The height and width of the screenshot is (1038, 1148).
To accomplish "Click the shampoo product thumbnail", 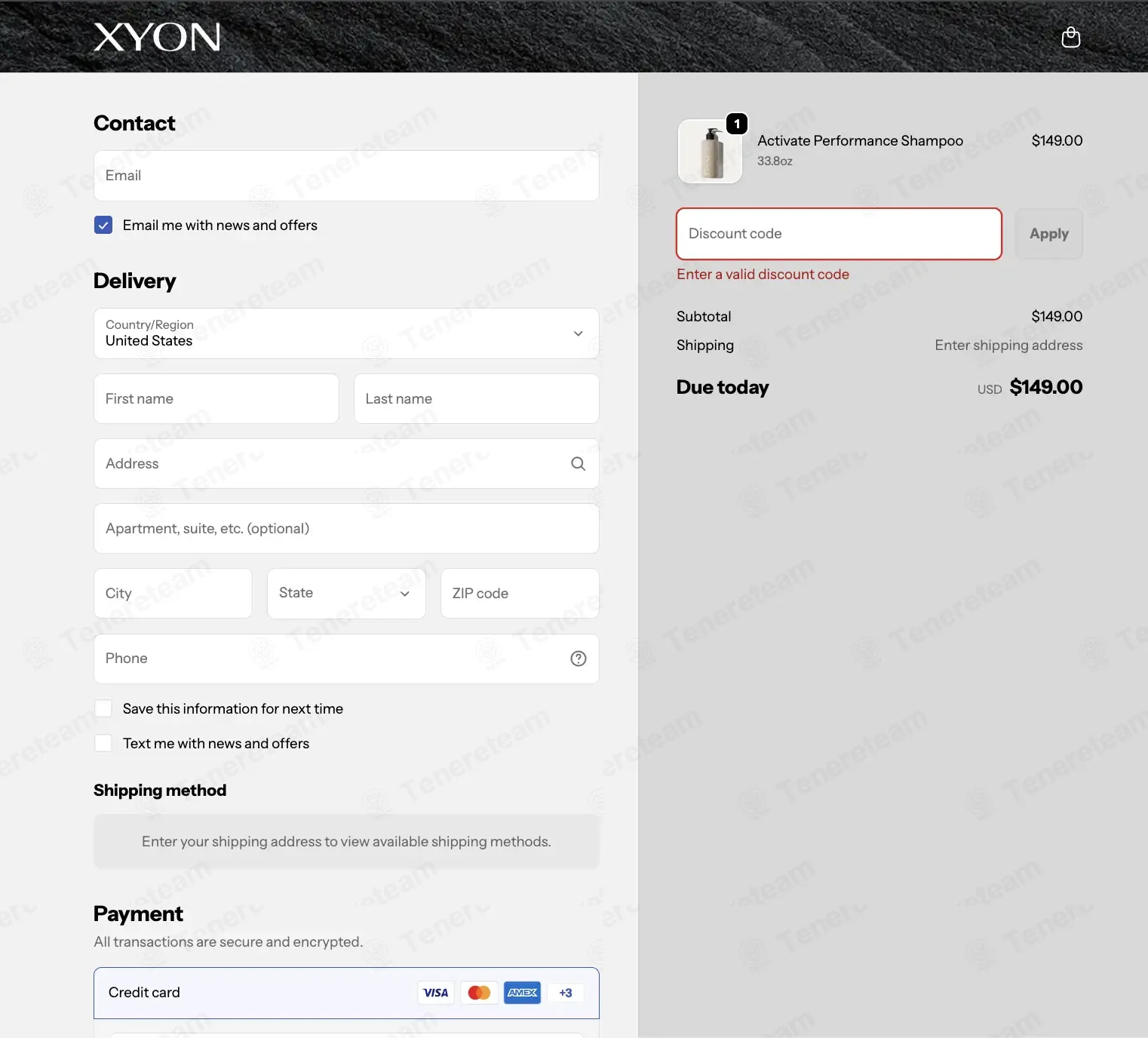I will click(x=710, y=152).
